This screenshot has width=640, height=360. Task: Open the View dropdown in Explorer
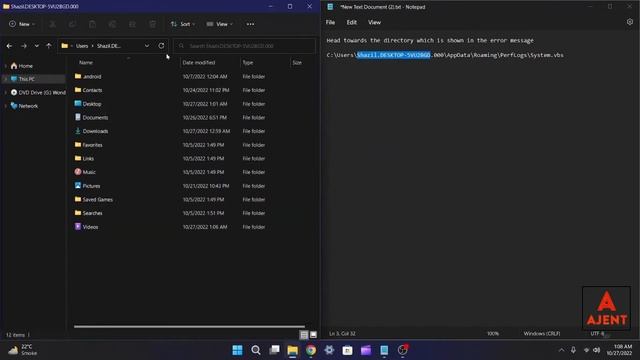click(220, 24)
